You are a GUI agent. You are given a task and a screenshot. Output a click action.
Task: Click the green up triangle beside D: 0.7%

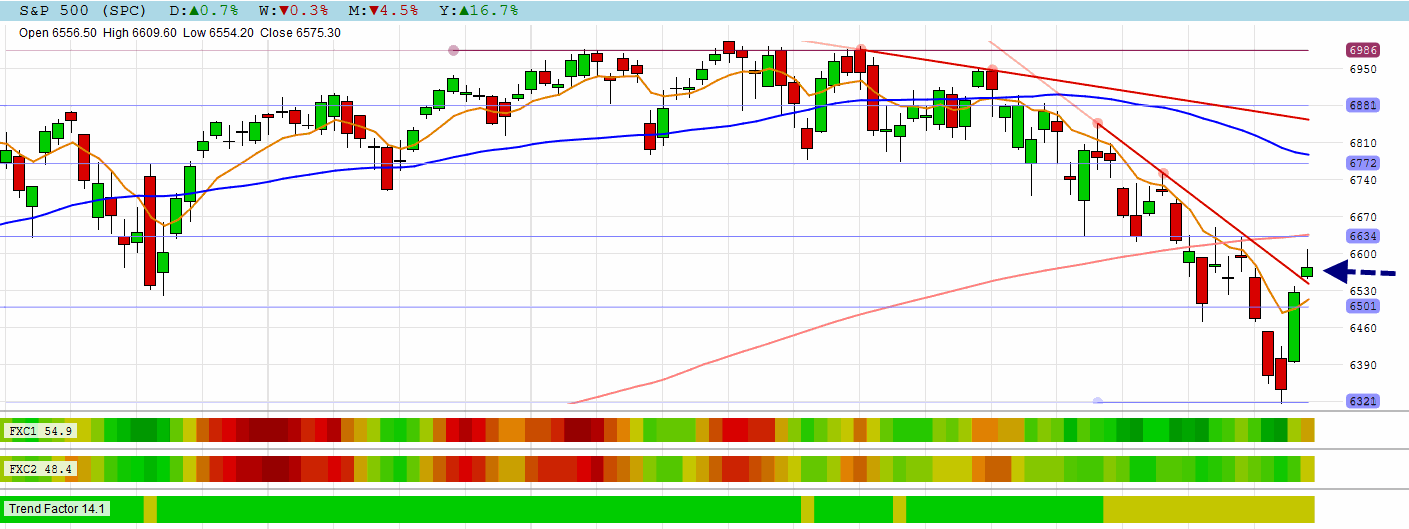click(202, 11)
